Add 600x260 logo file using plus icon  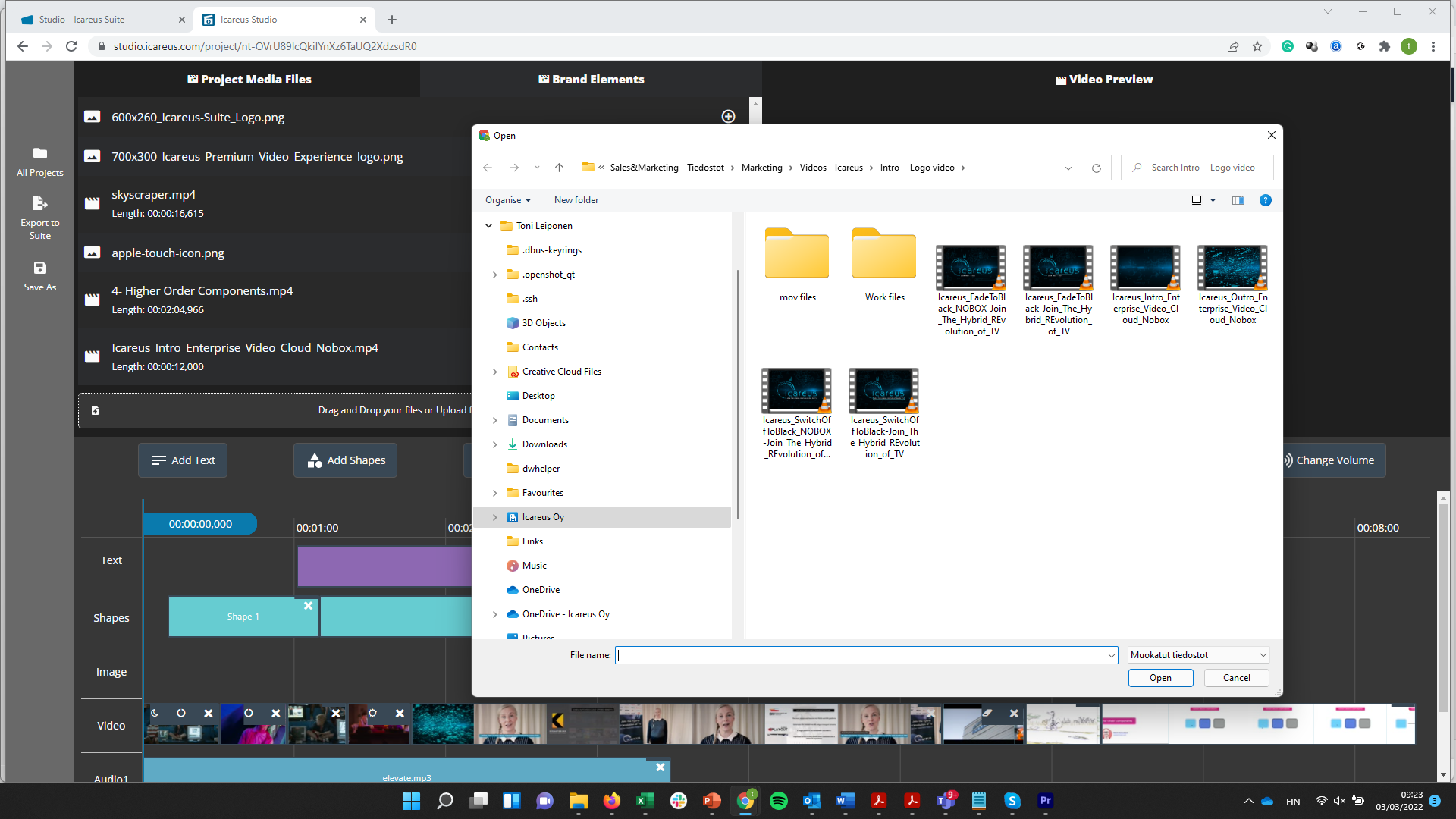coord(728,116)
